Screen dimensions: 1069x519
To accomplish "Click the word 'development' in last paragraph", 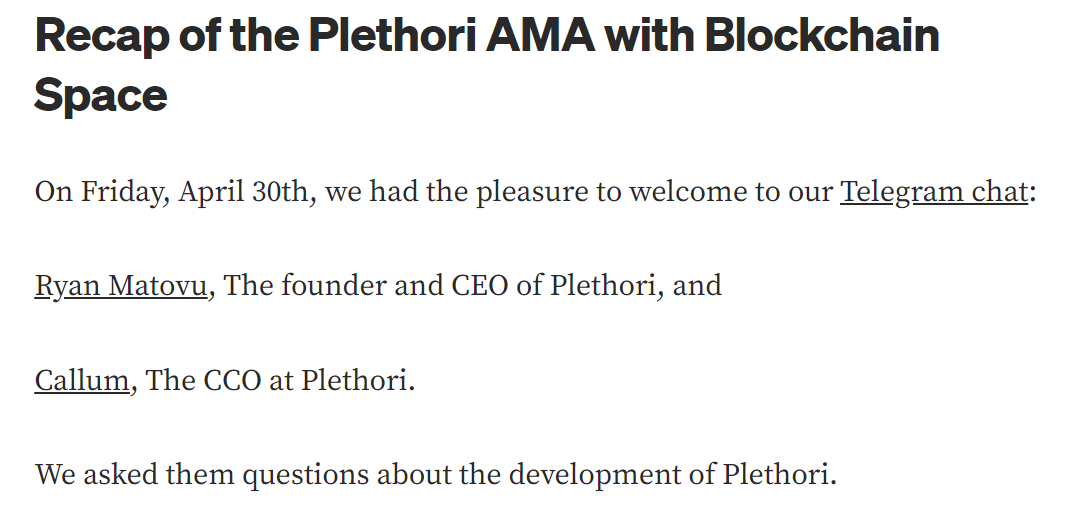I will click(570, 474).
